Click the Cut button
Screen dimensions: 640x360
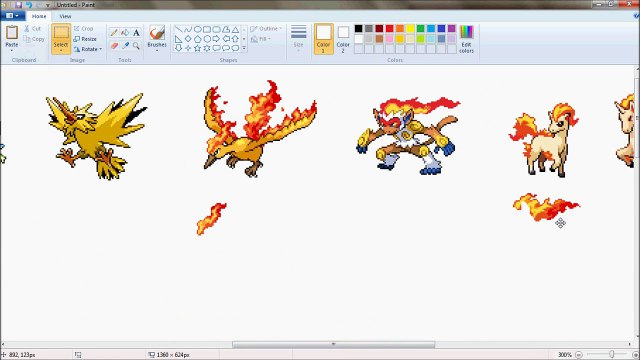click(x=32, y=29)
